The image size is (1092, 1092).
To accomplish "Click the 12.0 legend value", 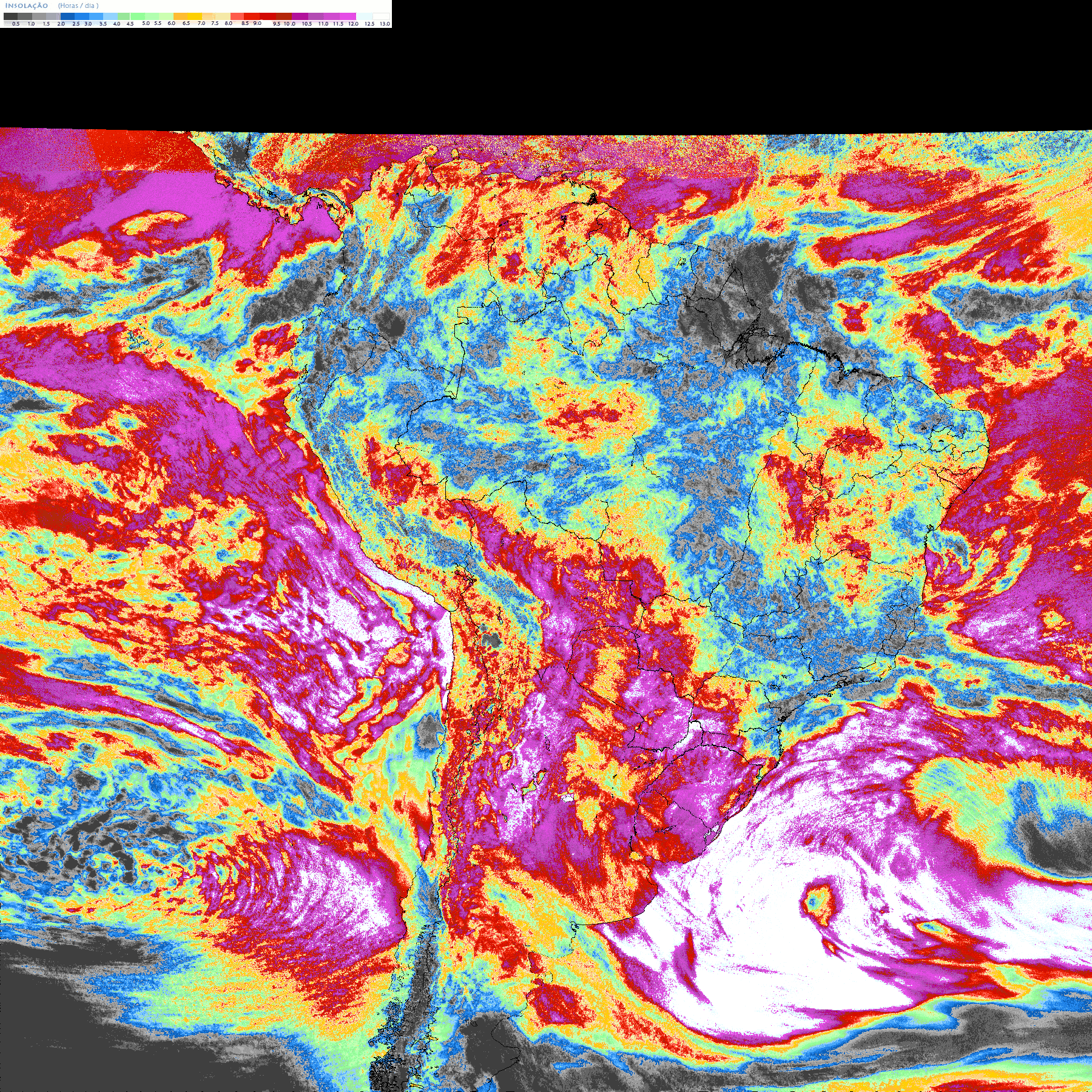I will (353, 24).
